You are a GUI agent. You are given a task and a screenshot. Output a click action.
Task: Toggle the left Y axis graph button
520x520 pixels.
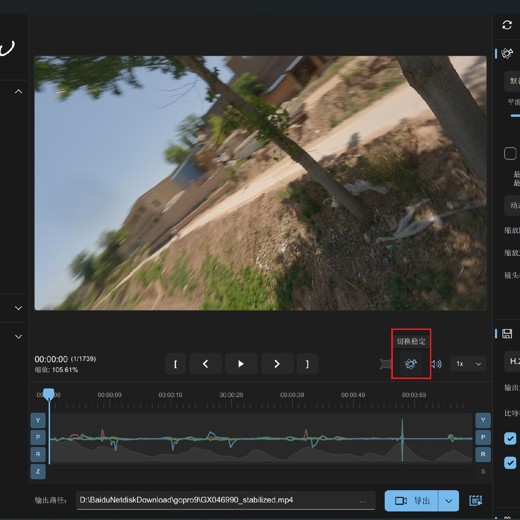(x=38, y=421)
